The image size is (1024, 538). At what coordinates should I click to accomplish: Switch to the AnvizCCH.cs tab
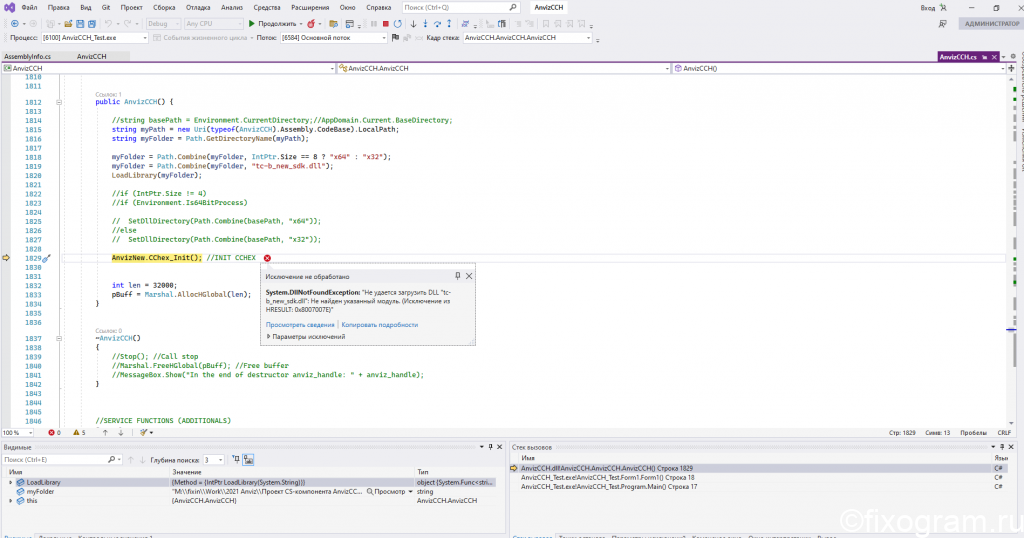(x=958, y=57)
